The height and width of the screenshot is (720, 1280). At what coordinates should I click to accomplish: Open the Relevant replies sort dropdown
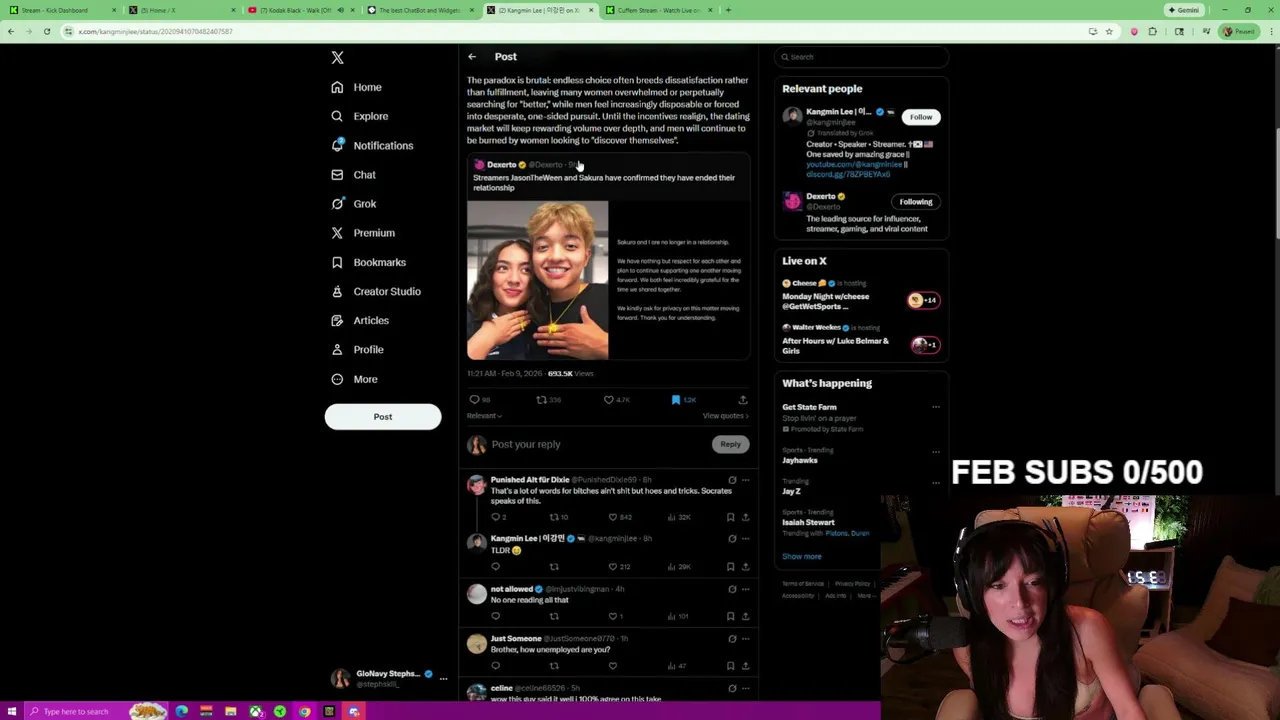click(484, 416)
